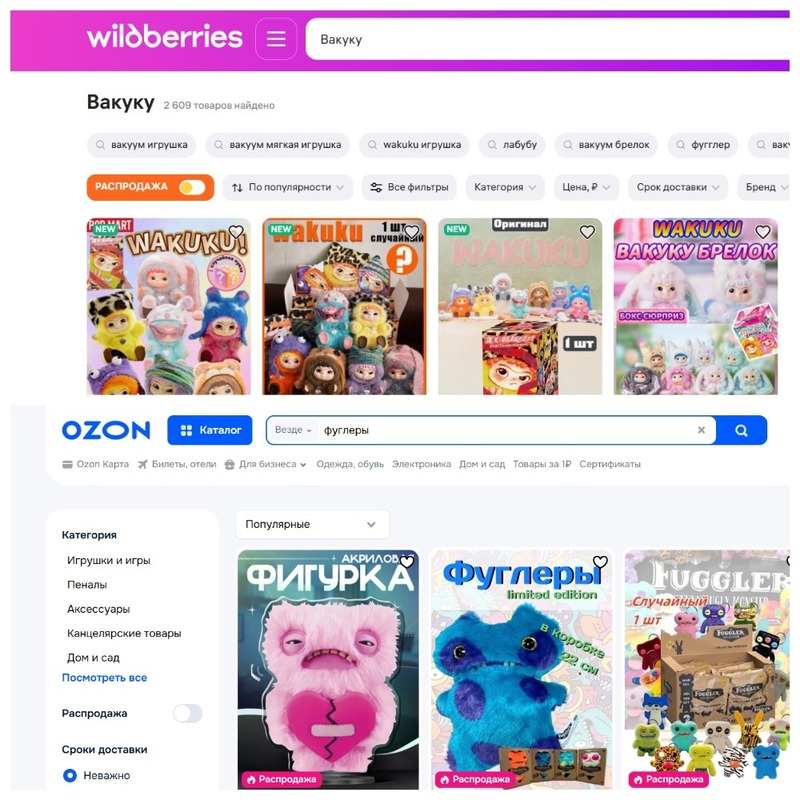The height and width of the screenshot is (800, 800).
Task: Favorite the first WAKUKU product with heart
Action: point(236,232)
